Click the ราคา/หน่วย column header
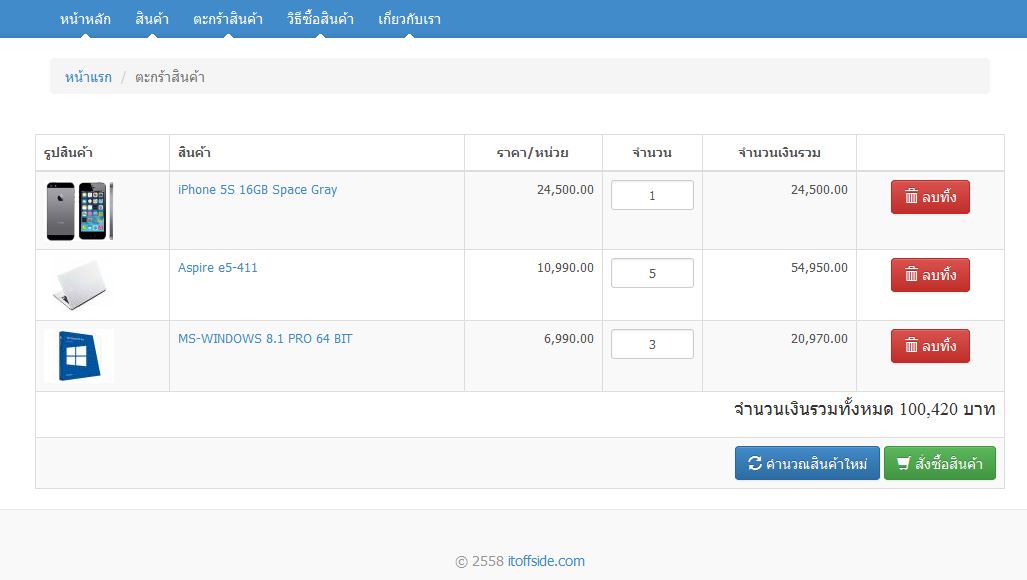This screenshot has height=580, width=1027. [532, 153]
